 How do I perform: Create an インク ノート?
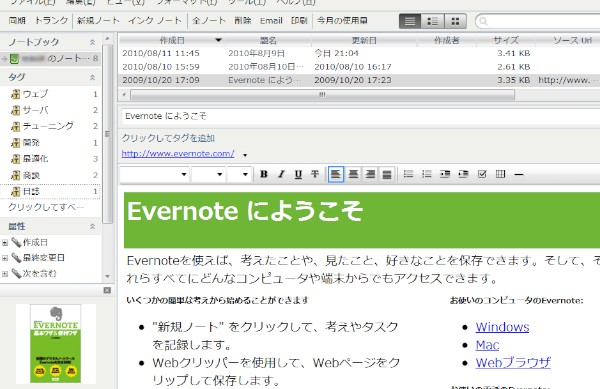155,21
